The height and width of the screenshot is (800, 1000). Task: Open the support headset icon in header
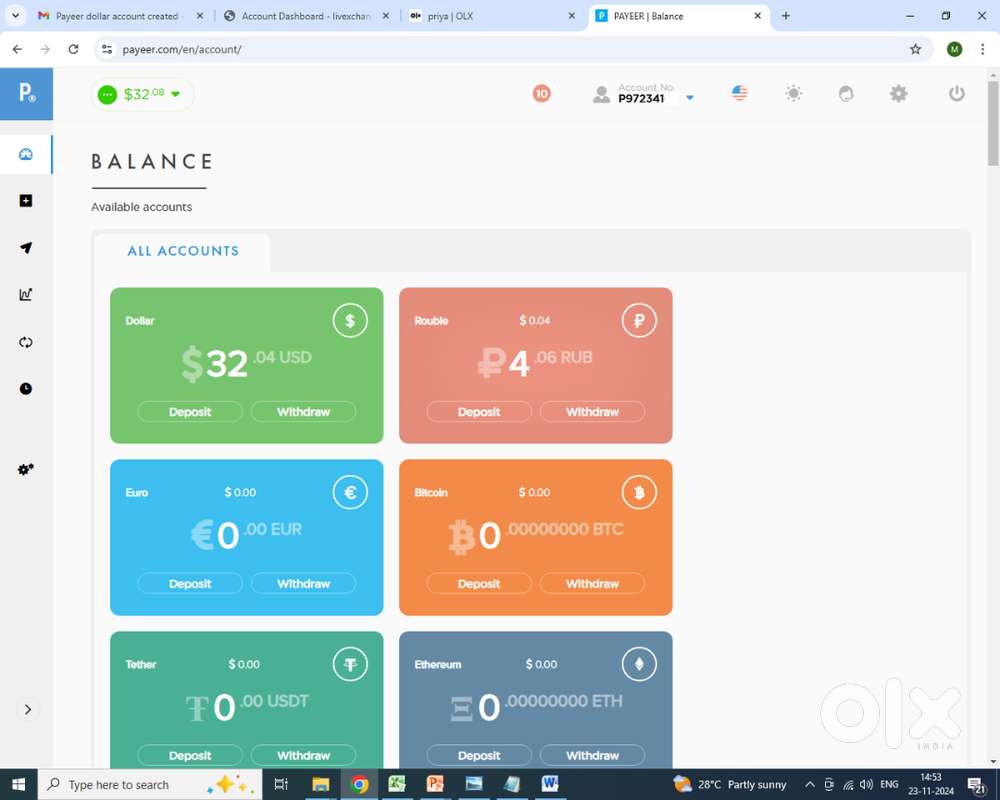click(x=846, y=94)
